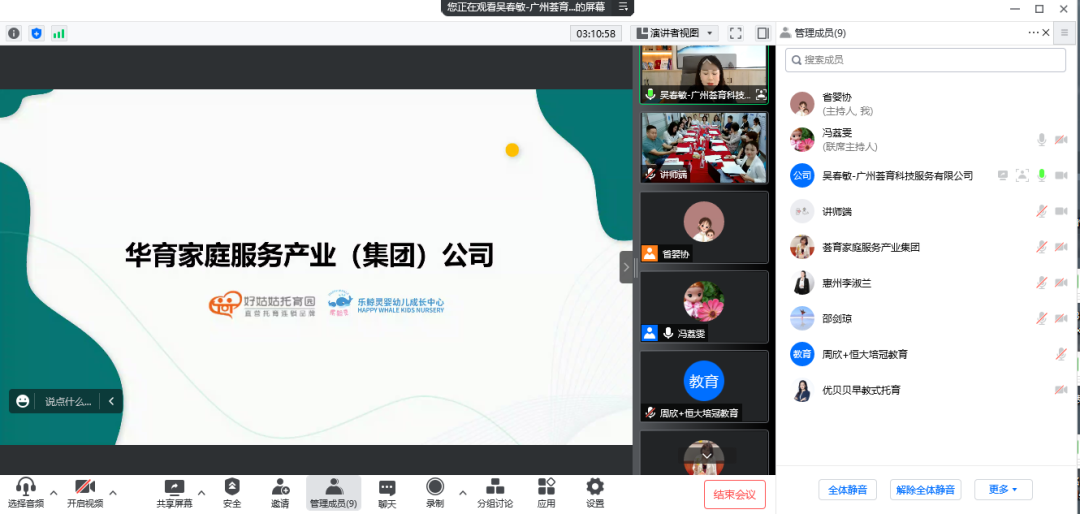Click 吴春敏 screen sharing status icon
Screen dimensions: 1080x514
coord(1003,176)
